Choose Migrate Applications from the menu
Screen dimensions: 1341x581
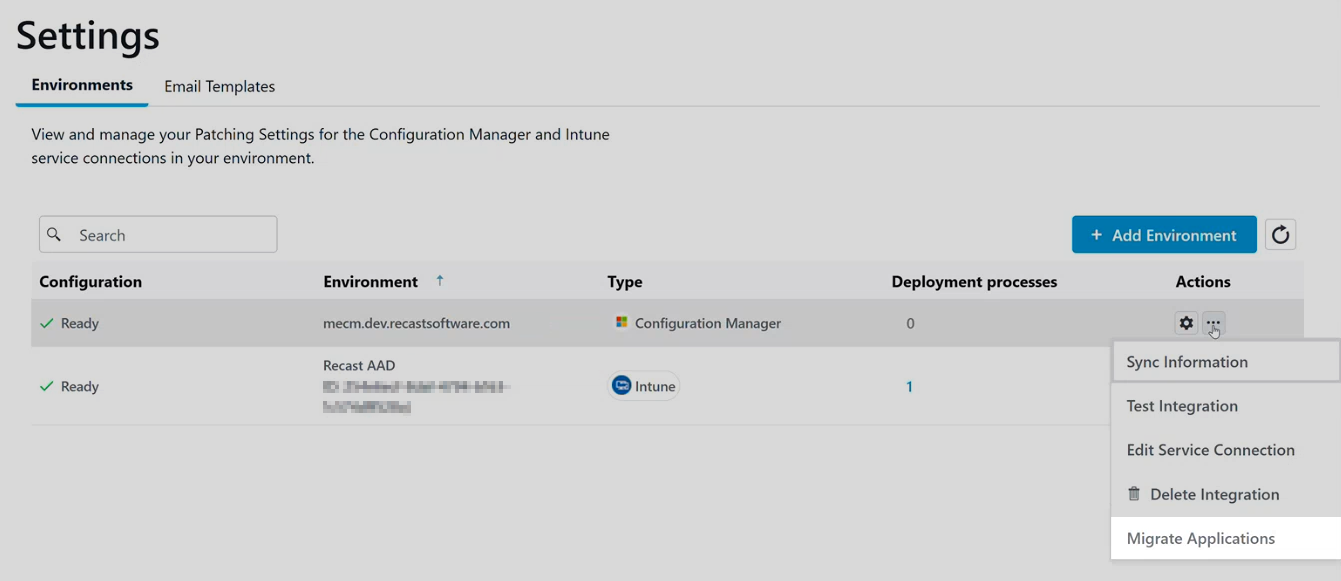point(1200,538)
